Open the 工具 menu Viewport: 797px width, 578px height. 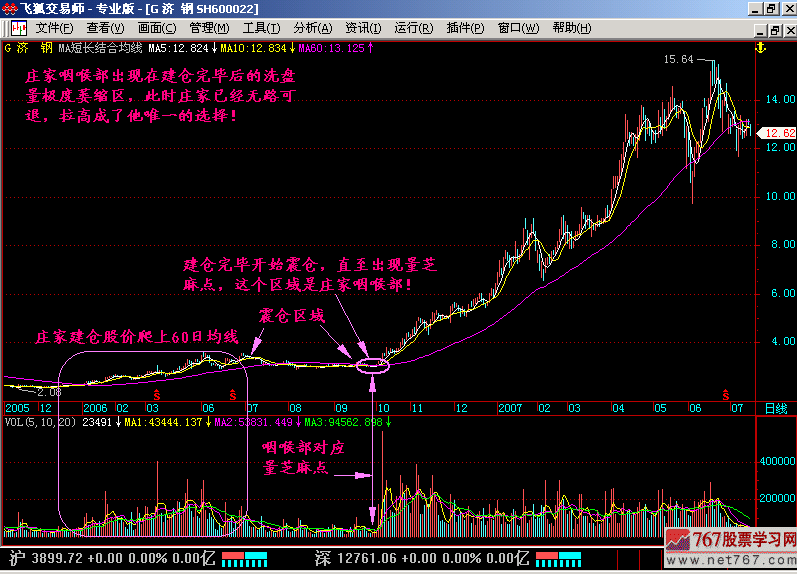[x=261, y=27]
